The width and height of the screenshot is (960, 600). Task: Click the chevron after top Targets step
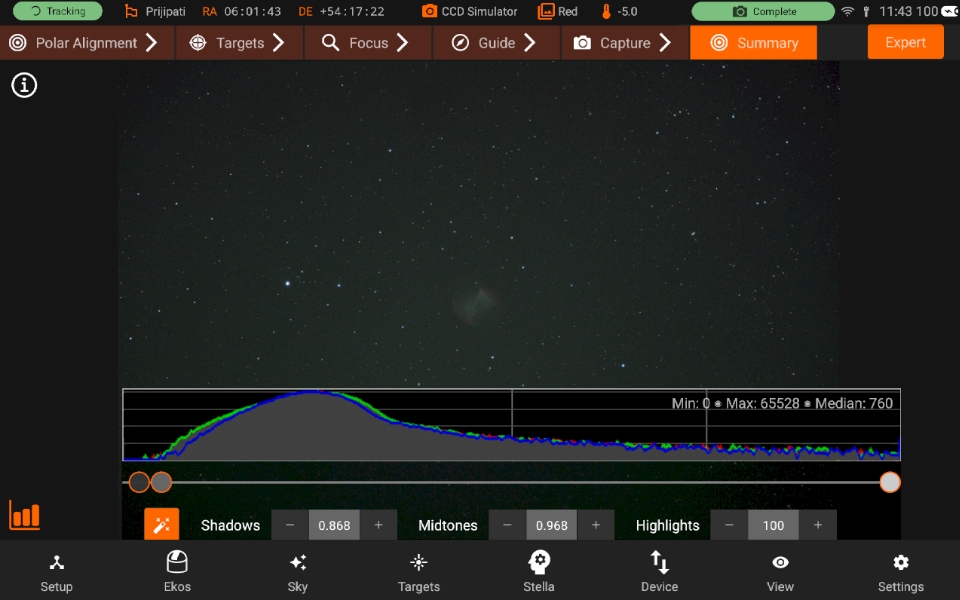coord(279,42)
